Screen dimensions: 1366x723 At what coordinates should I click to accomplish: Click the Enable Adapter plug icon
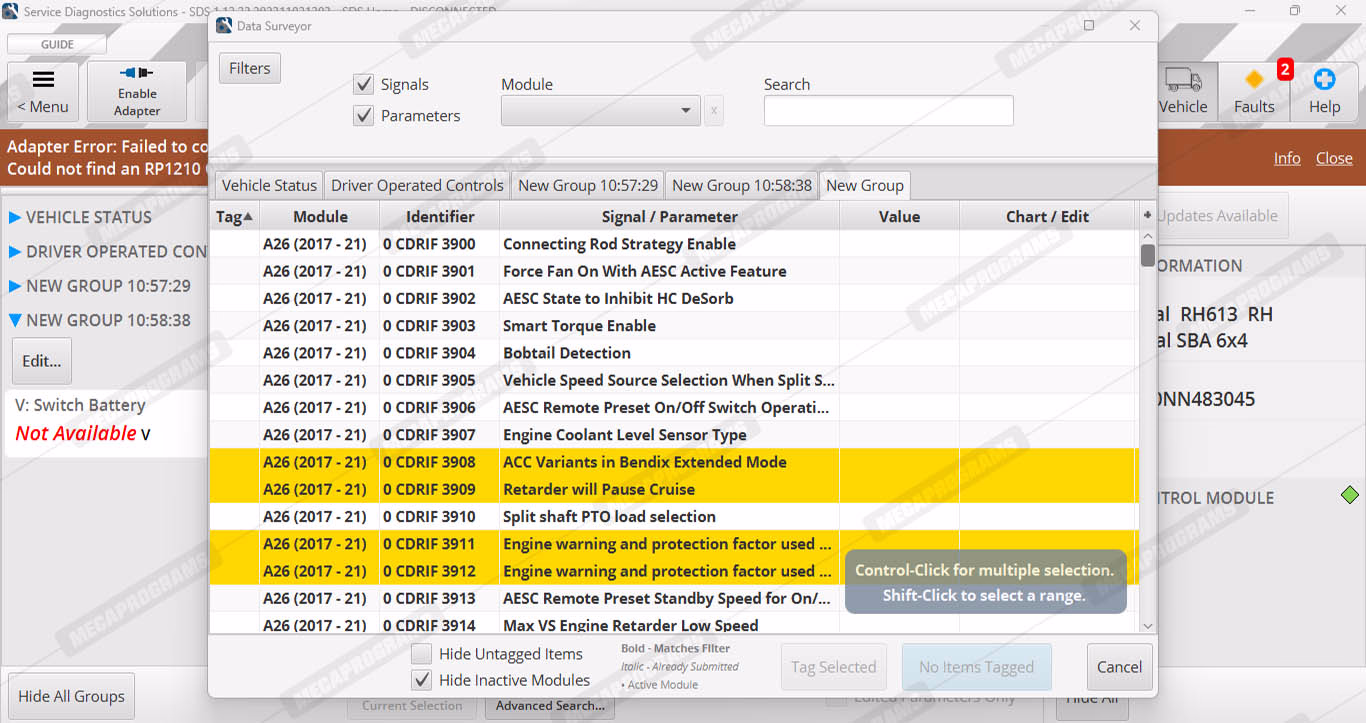coord(137,72)
